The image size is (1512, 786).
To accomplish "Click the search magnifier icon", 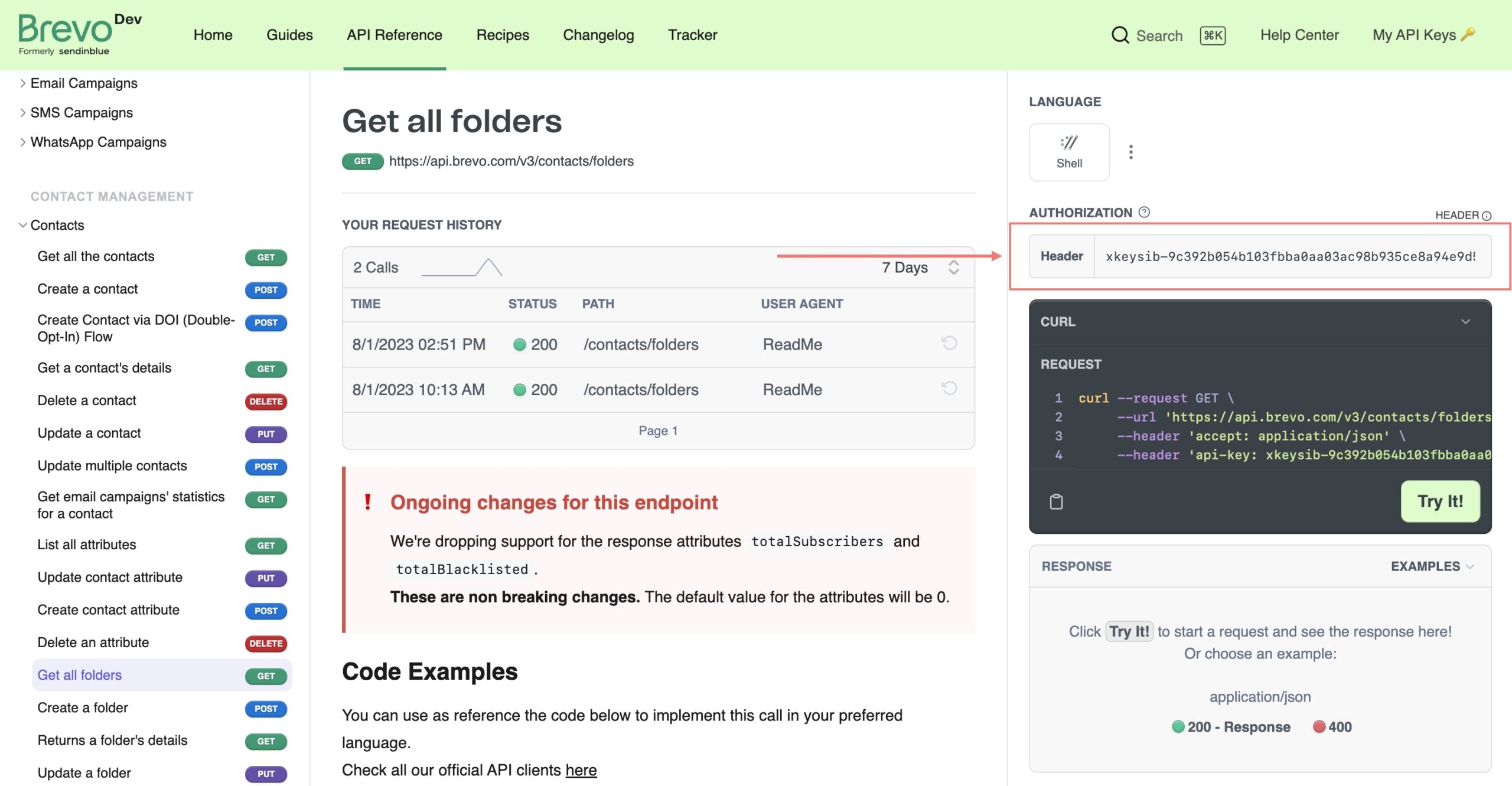I will tap(1119, 35).
